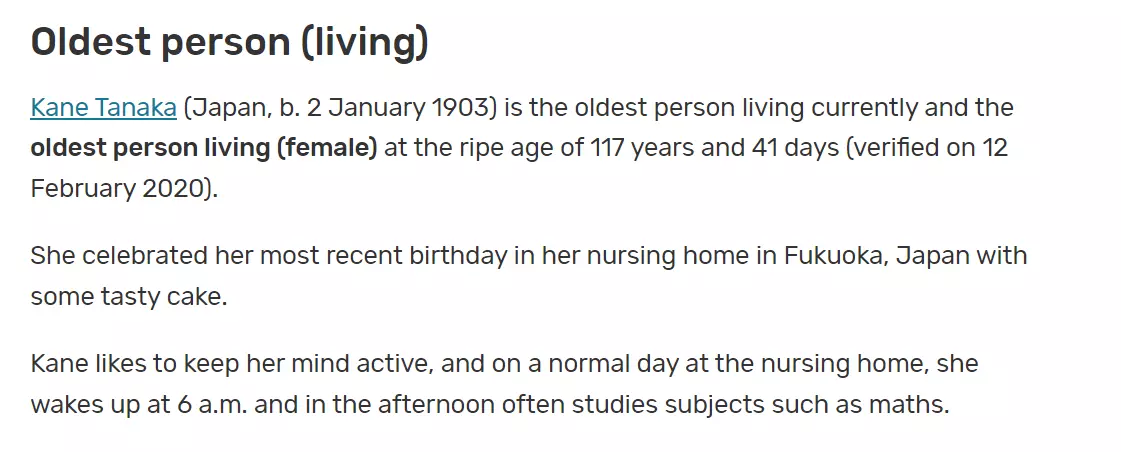Click the "Oldest person (living)" heading
This screenshot has height=452, width=1121.
[x=229, y=43]
